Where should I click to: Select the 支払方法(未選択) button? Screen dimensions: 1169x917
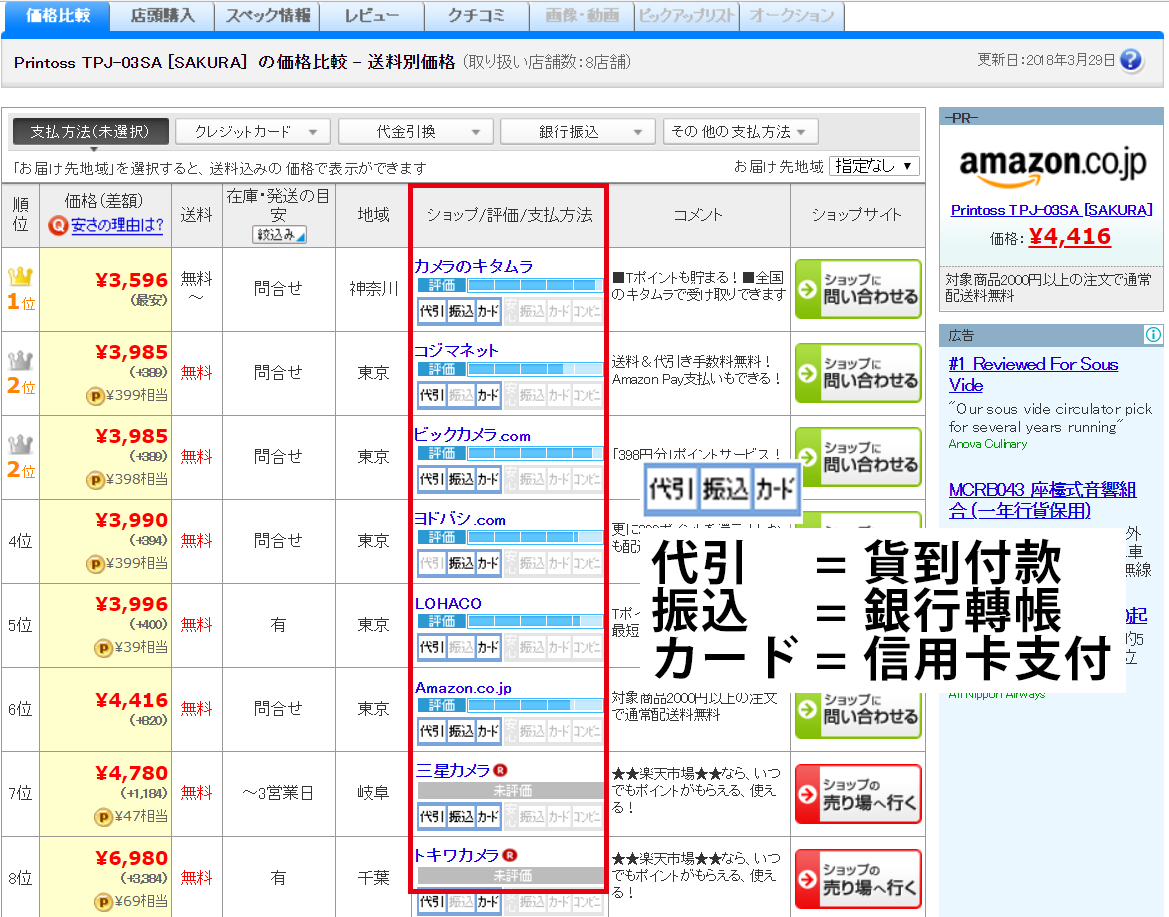(90, 132)
